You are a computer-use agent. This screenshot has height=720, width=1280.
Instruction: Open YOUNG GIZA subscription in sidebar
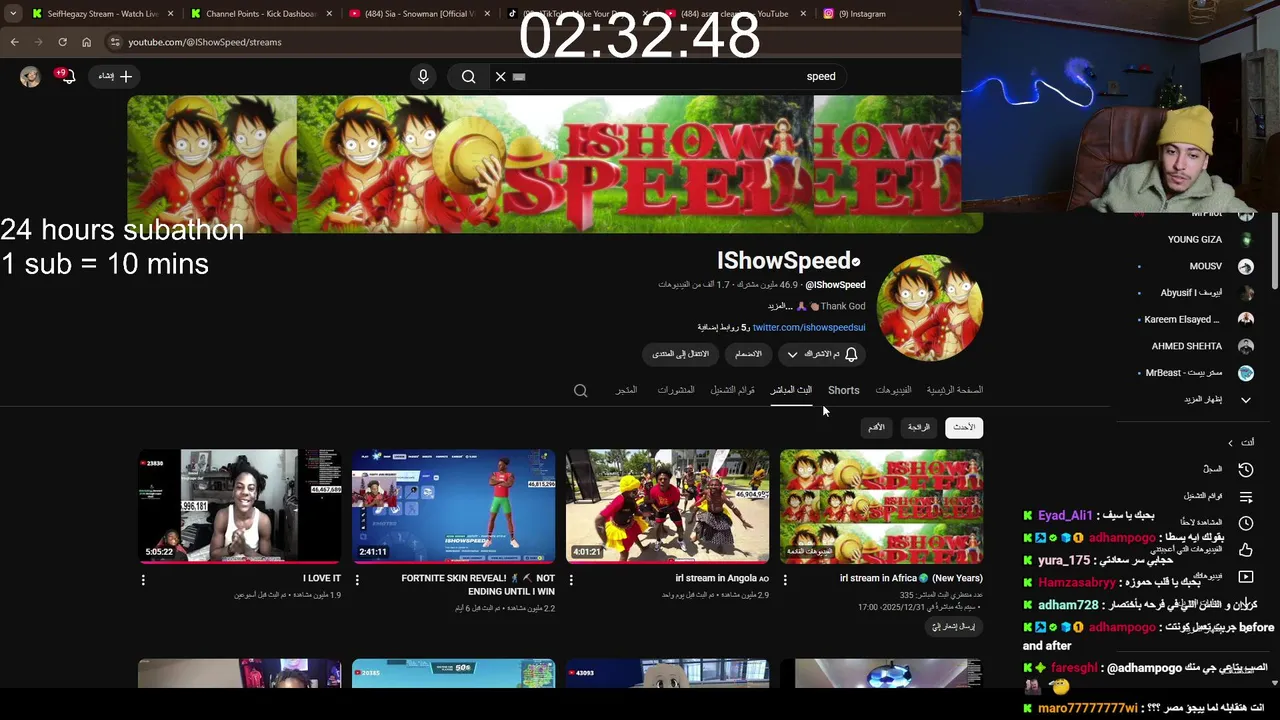pos(1195,240)
